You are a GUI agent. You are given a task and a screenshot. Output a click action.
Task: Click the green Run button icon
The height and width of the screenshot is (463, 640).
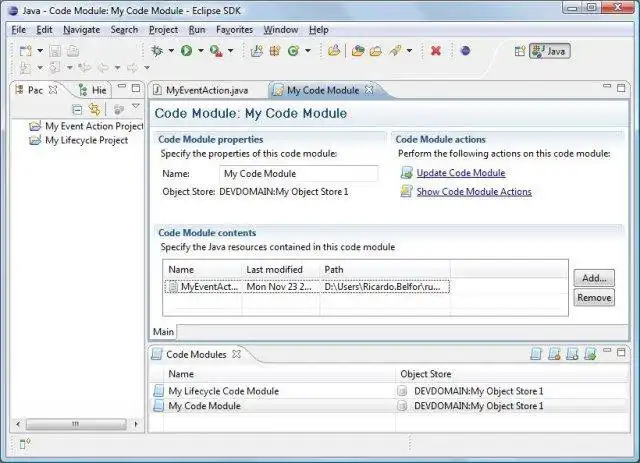tap(187, 51)
